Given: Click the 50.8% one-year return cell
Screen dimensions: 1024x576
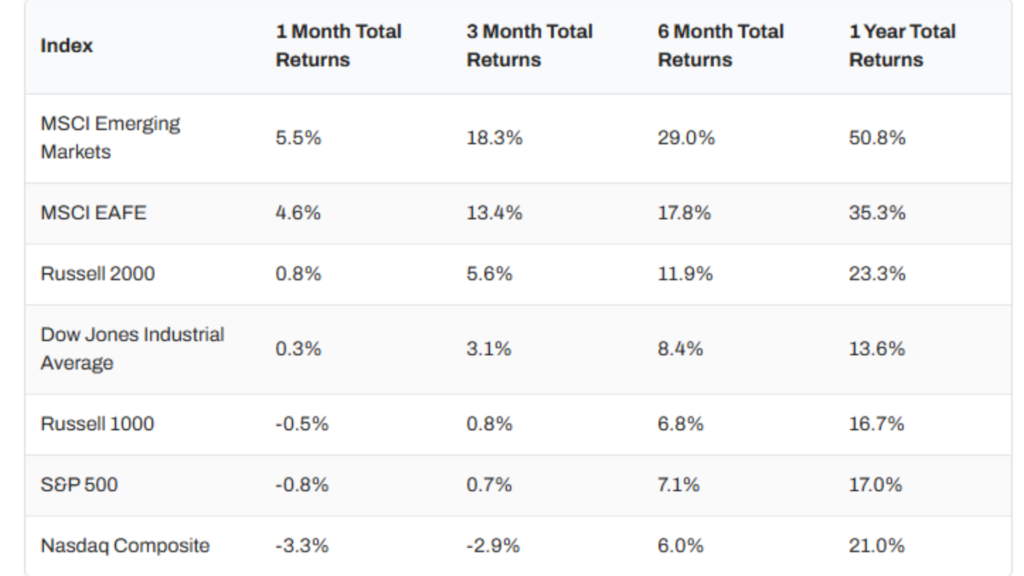Looking at the screenshot, I should coord(877,138).
